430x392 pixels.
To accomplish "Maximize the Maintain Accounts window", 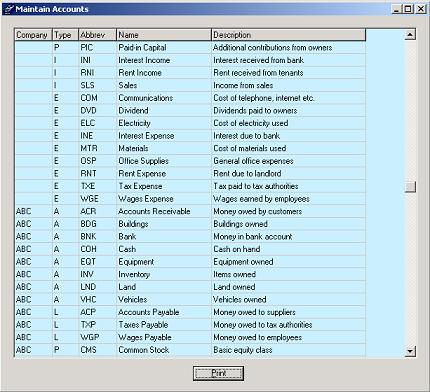I will [x=407, y=9].
